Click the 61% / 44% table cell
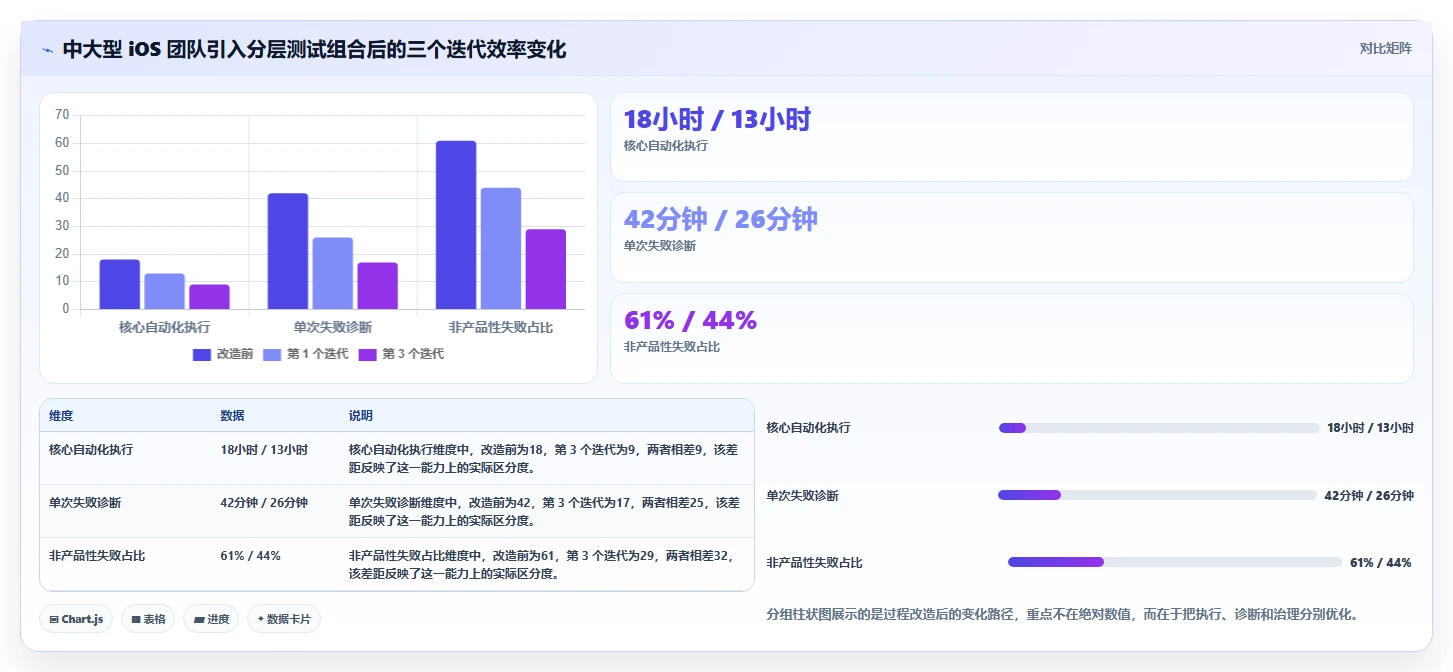The height and width of the screenshot is (672, 1453). (x=250, y=556)
